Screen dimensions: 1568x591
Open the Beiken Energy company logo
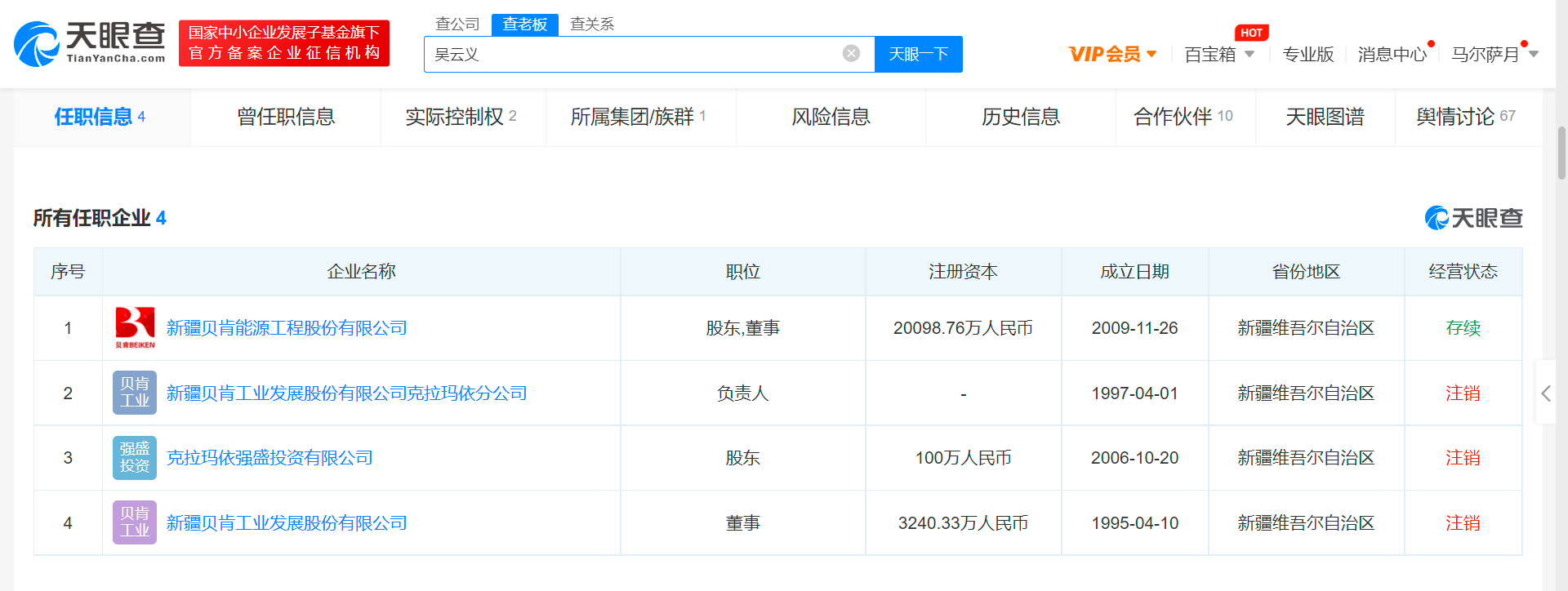135,328
